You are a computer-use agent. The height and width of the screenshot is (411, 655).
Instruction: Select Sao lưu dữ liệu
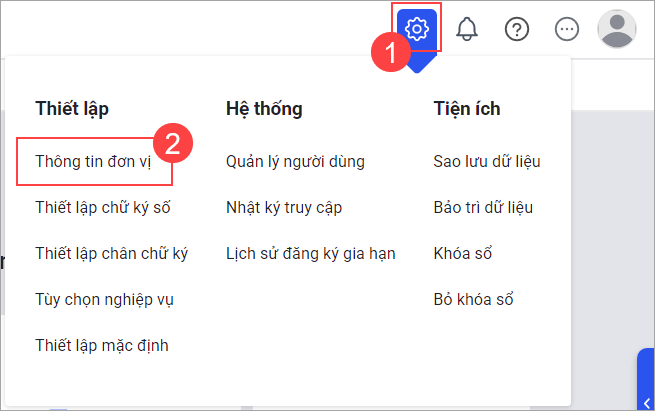[487, 161]
